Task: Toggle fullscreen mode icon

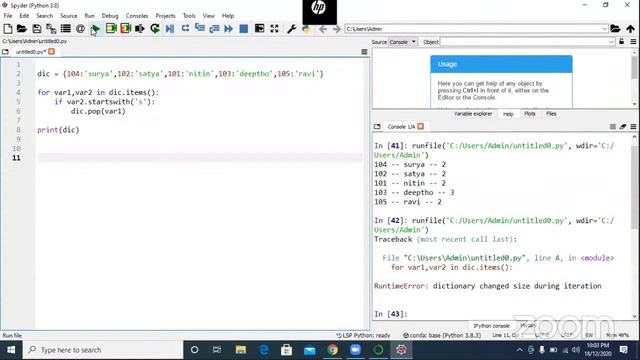Action: 274,29
